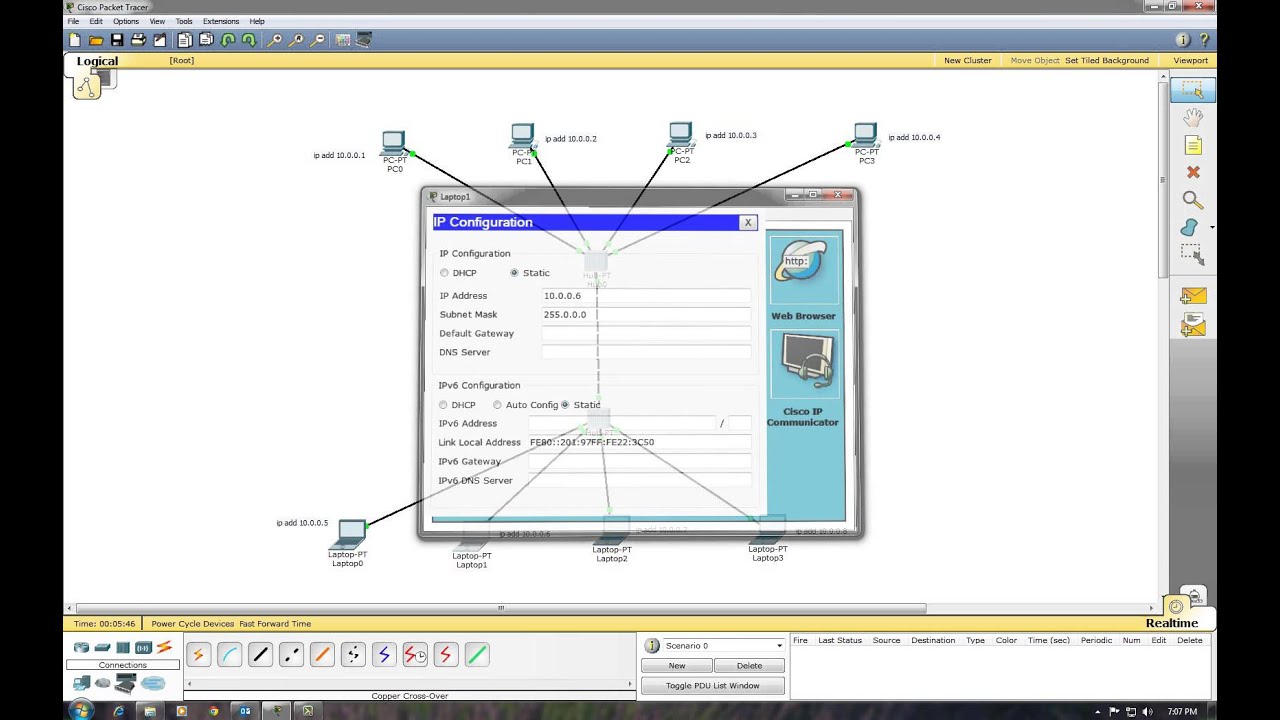Pick the Copper Cross-Over dashed cable
1280x720 pixels.
point(291,655)
